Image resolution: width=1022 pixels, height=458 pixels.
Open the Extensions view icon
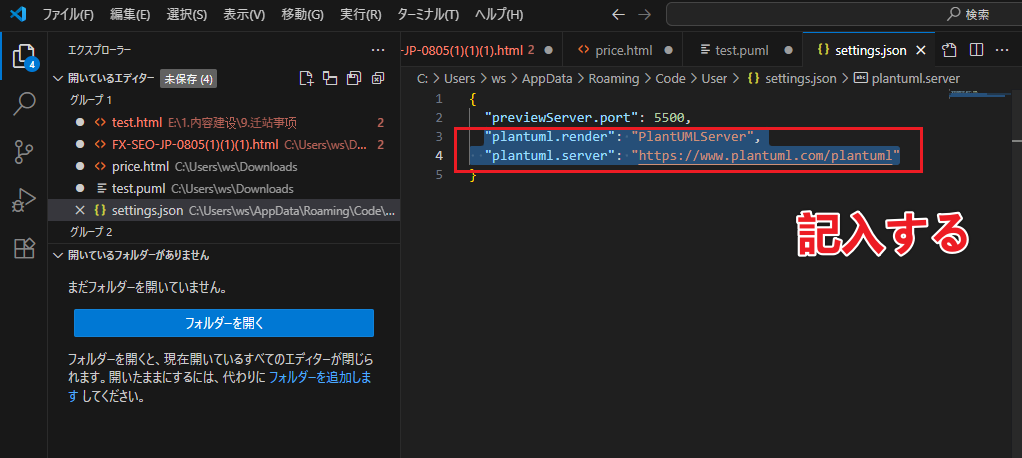pos(23,248)
